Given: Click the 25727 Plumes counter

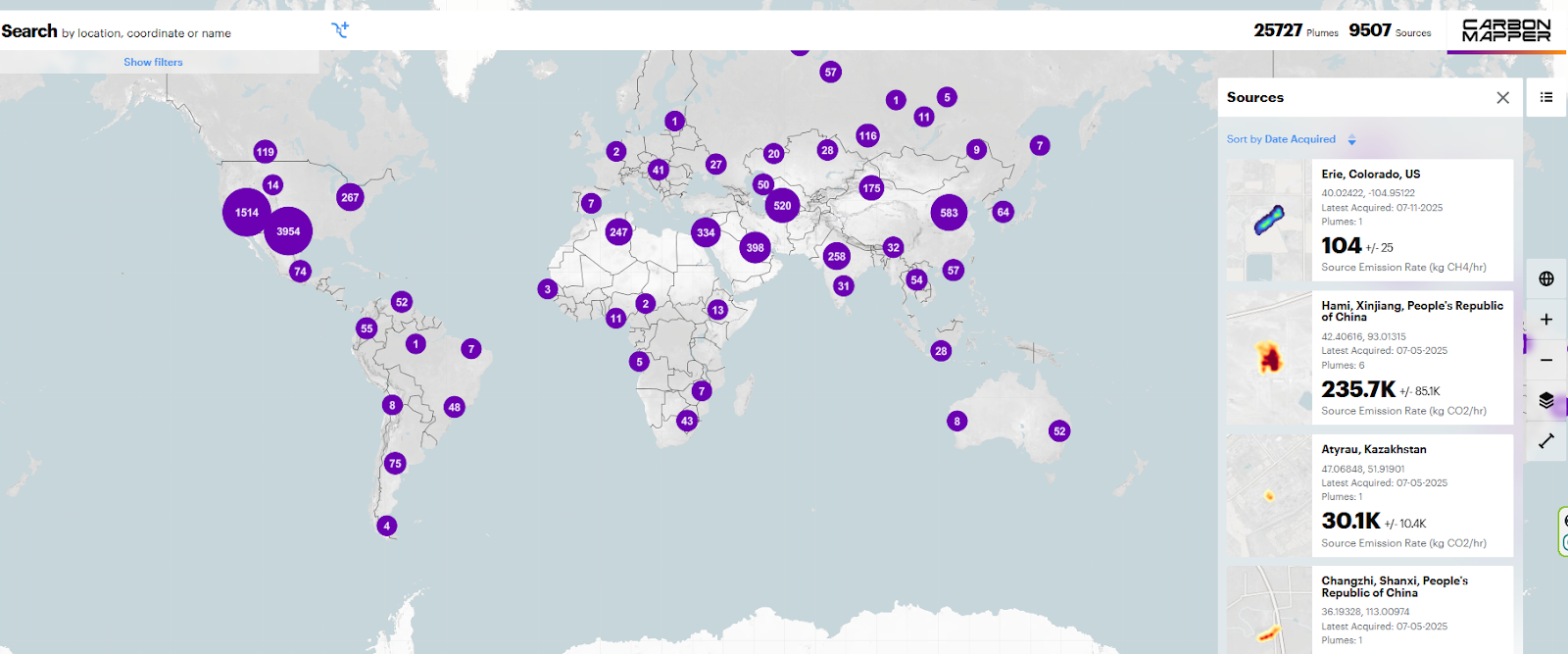Looking at the screenshot, I should (1296, 30).
